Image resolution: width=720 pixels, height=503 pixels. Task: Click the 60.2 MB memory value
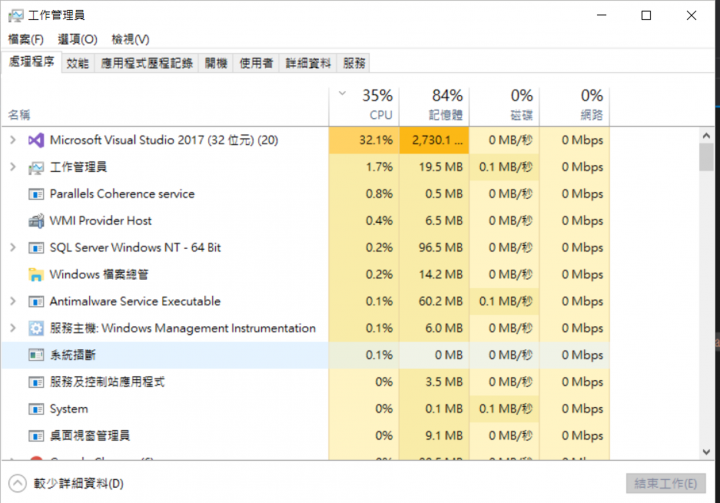tap(440, 301)
